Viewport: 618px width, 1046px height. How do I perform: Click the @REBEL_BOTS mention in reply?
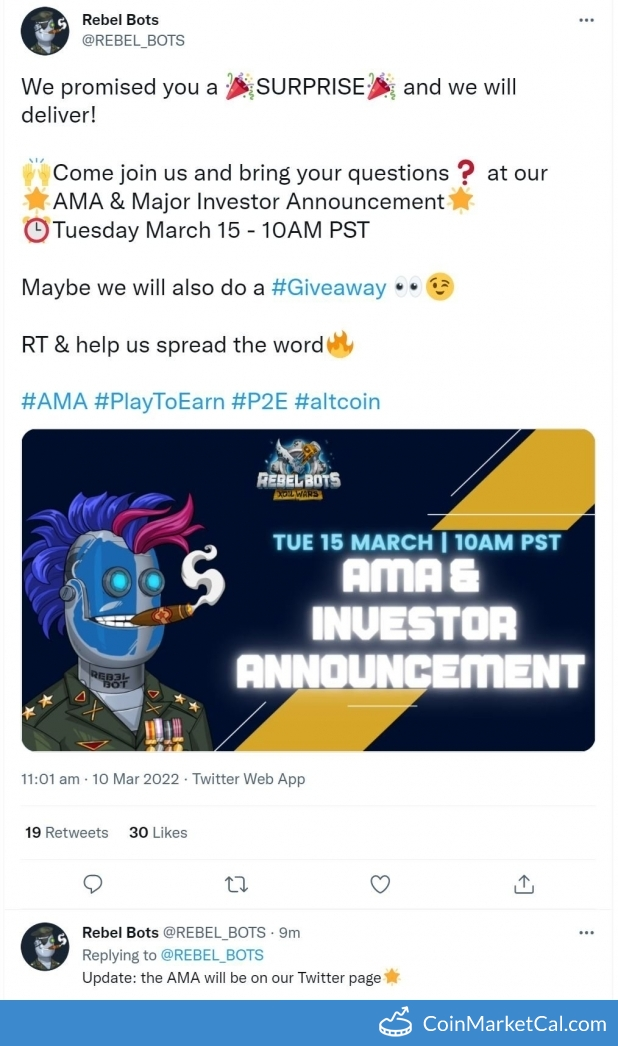coord(212,955)
